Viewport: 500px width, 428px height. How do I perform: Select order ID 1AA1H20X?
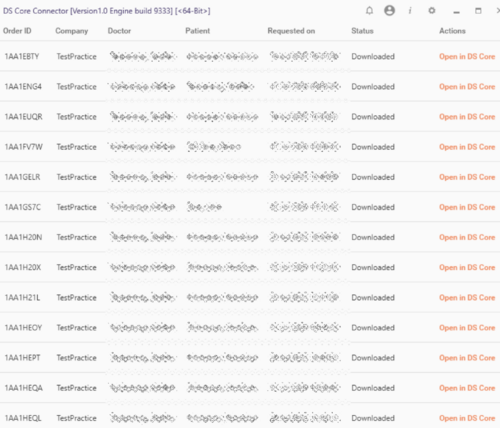(x=23, y=267)
